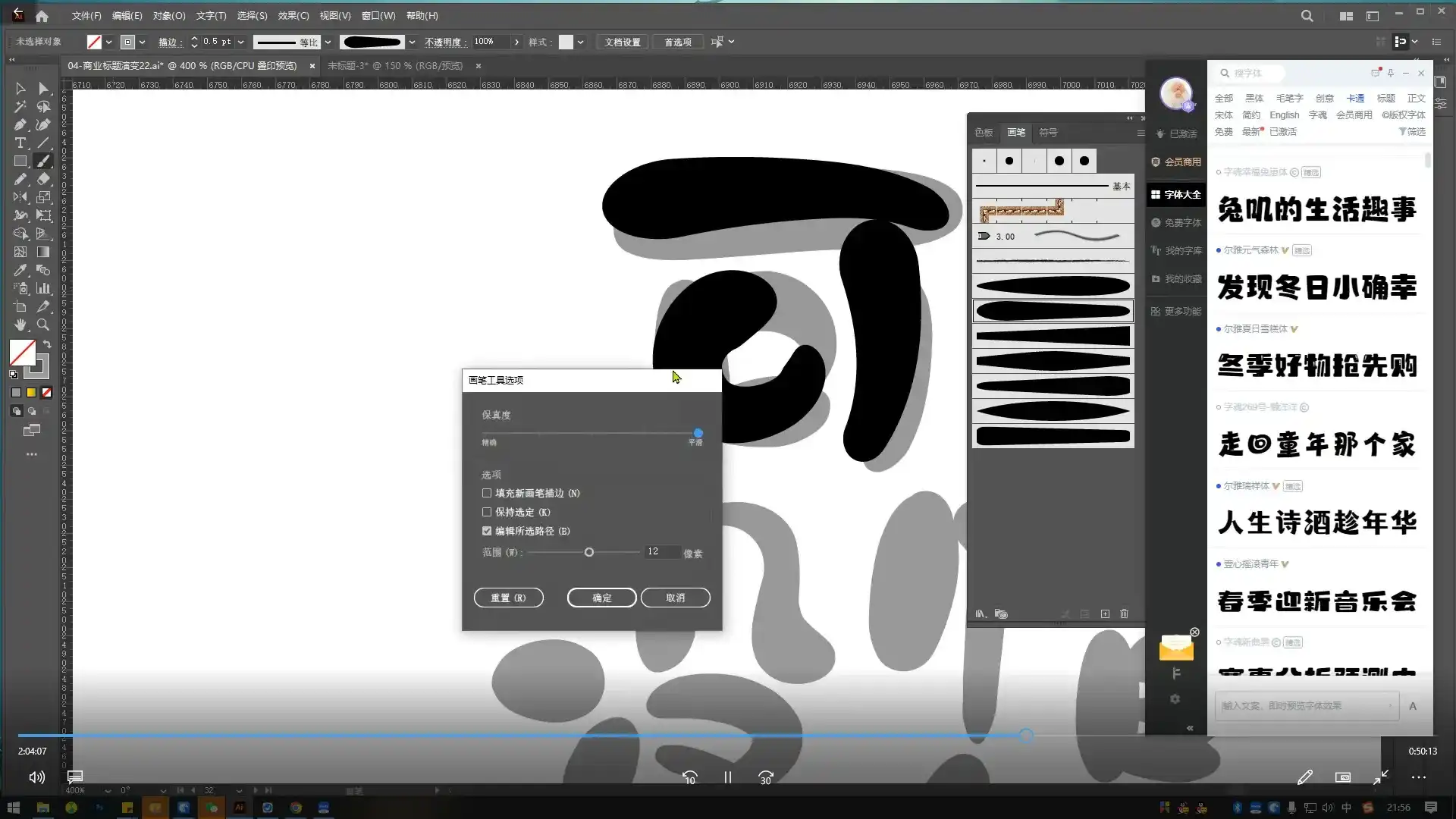Select the Hand tool

tap(20, 325)
